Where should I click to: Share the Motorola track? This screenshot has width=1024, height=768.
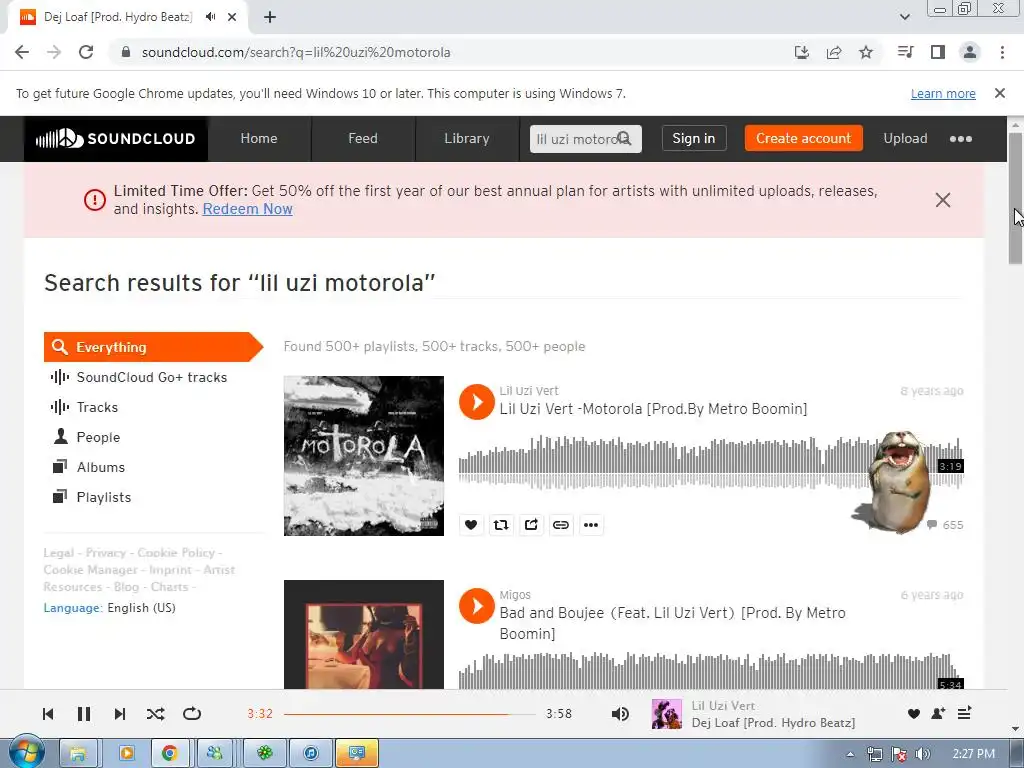point(531,525)
